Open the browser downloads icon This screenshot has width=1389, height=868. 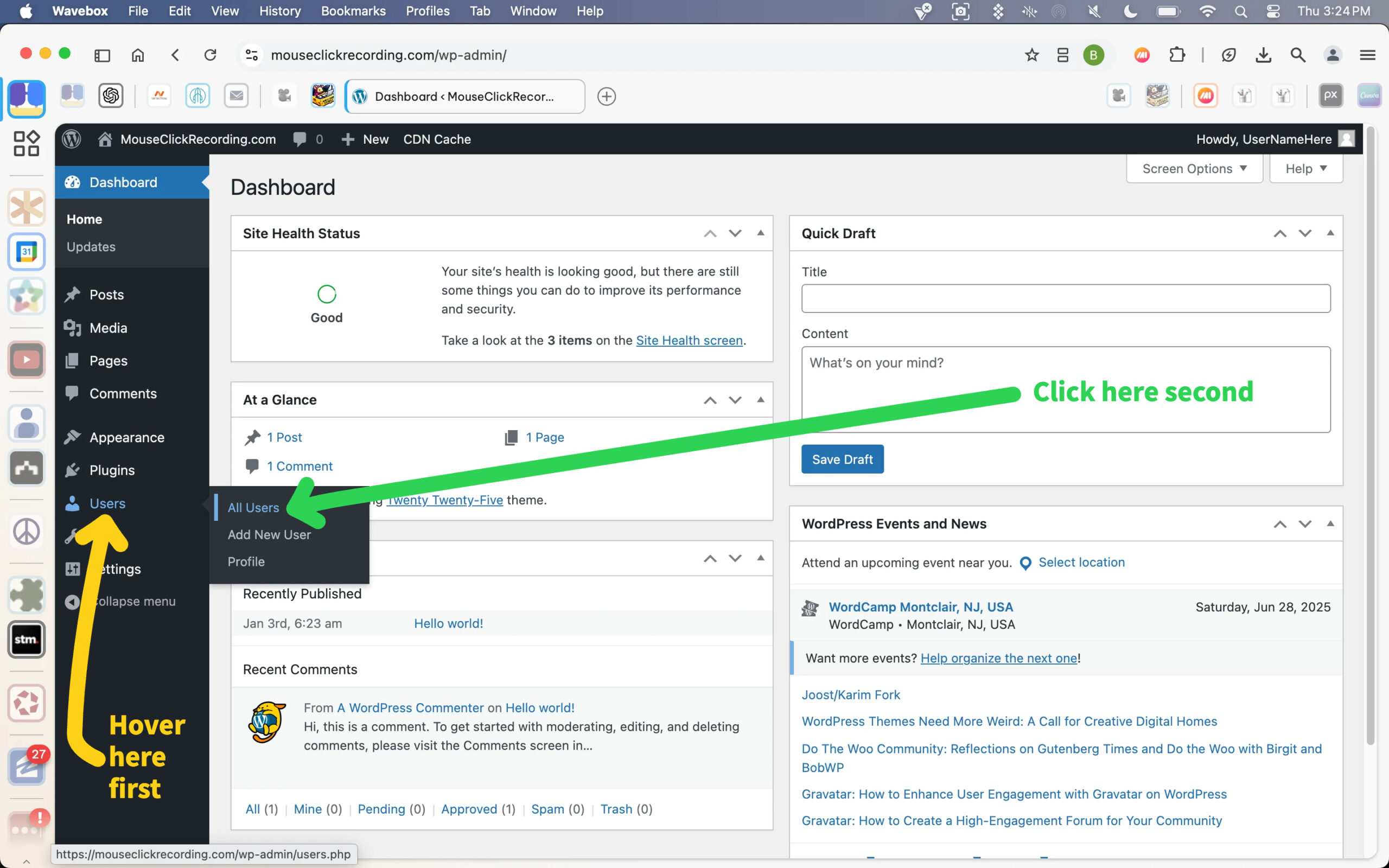point(1263,55)
